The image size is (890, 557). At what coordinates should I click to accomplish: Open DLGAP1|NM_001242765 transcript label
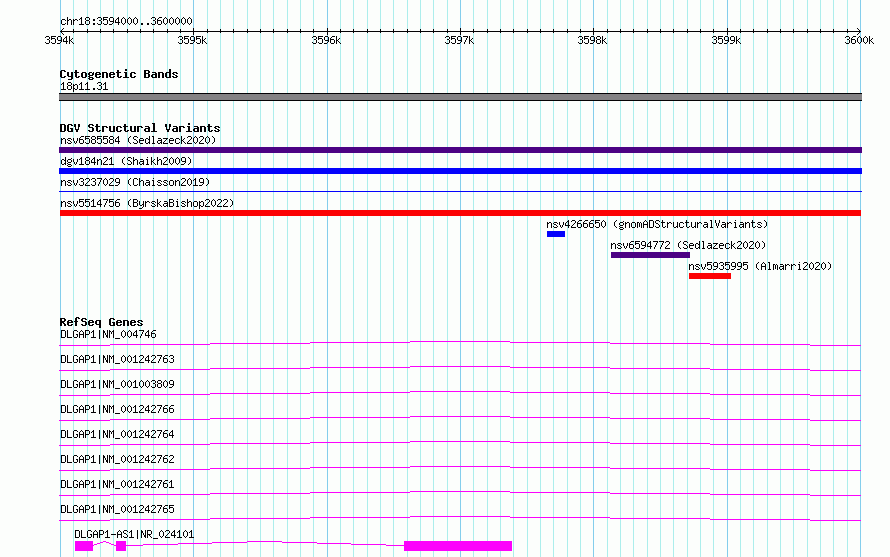click(117, 509)
